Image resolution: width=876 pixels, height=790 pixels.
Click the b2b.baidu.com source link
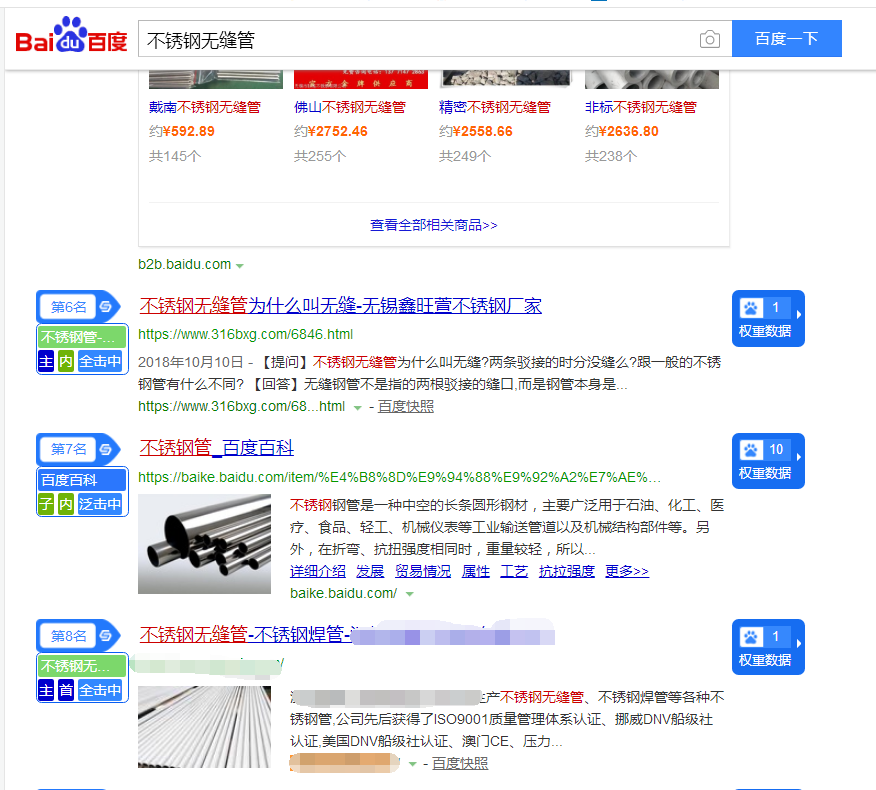point(184,264)
